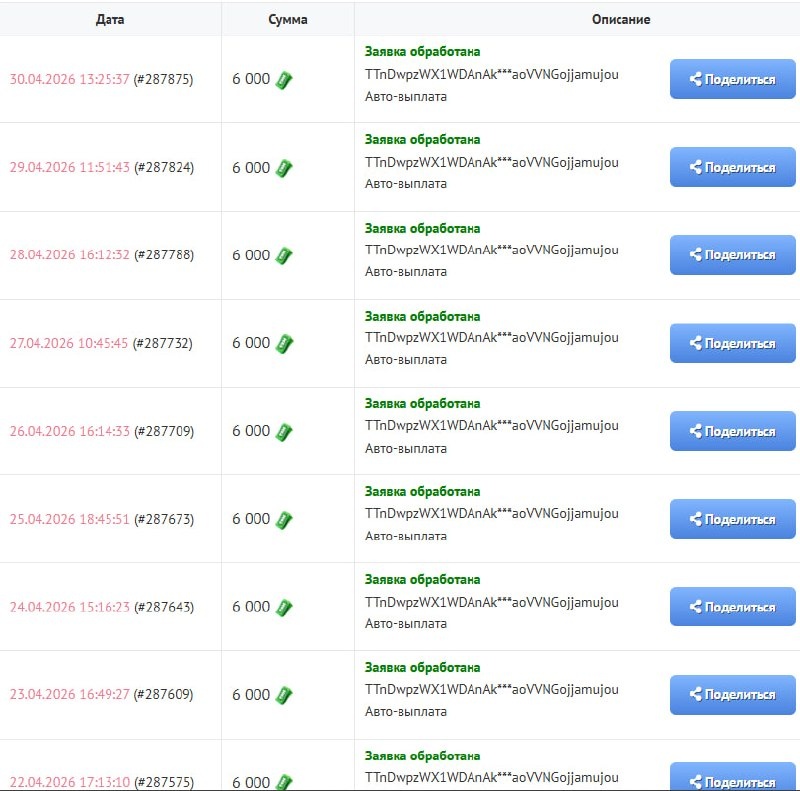The image size is (800, 791).
Task: Click the 6 000 amount in row #287609
Action: pos(251,695)
